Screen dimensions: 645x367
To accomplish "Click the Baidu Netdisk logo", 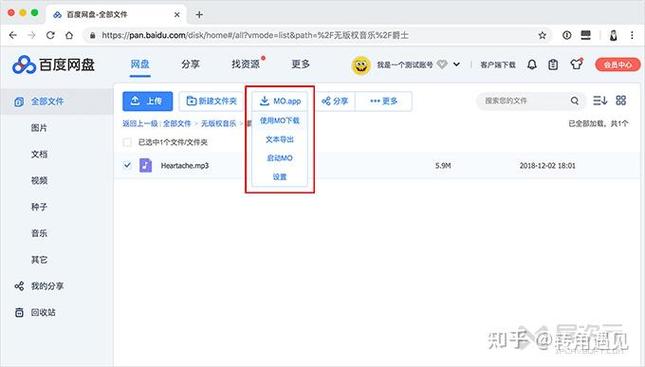I will [53, 65].
